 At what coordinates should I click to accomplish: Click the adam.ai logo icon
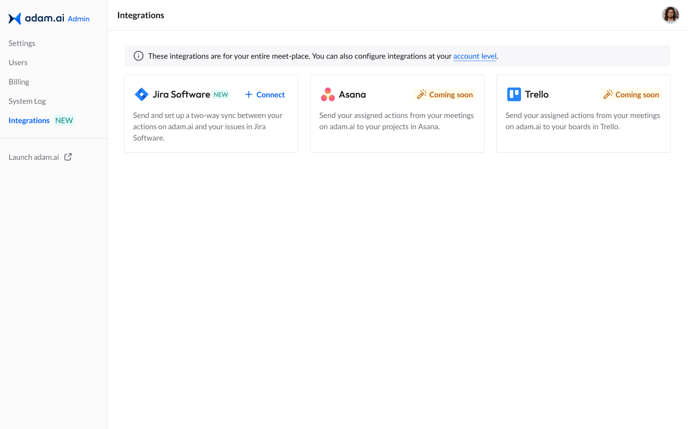coord(14,18)
